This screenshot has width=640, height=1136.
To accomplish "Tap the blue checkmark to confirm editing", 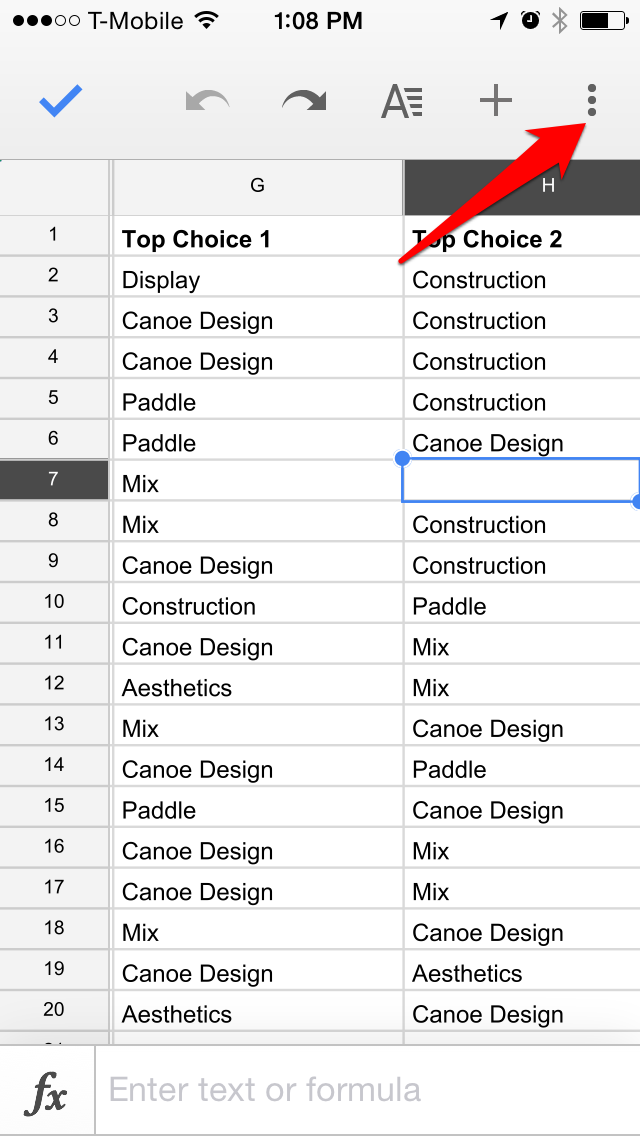I will (61, 101).
